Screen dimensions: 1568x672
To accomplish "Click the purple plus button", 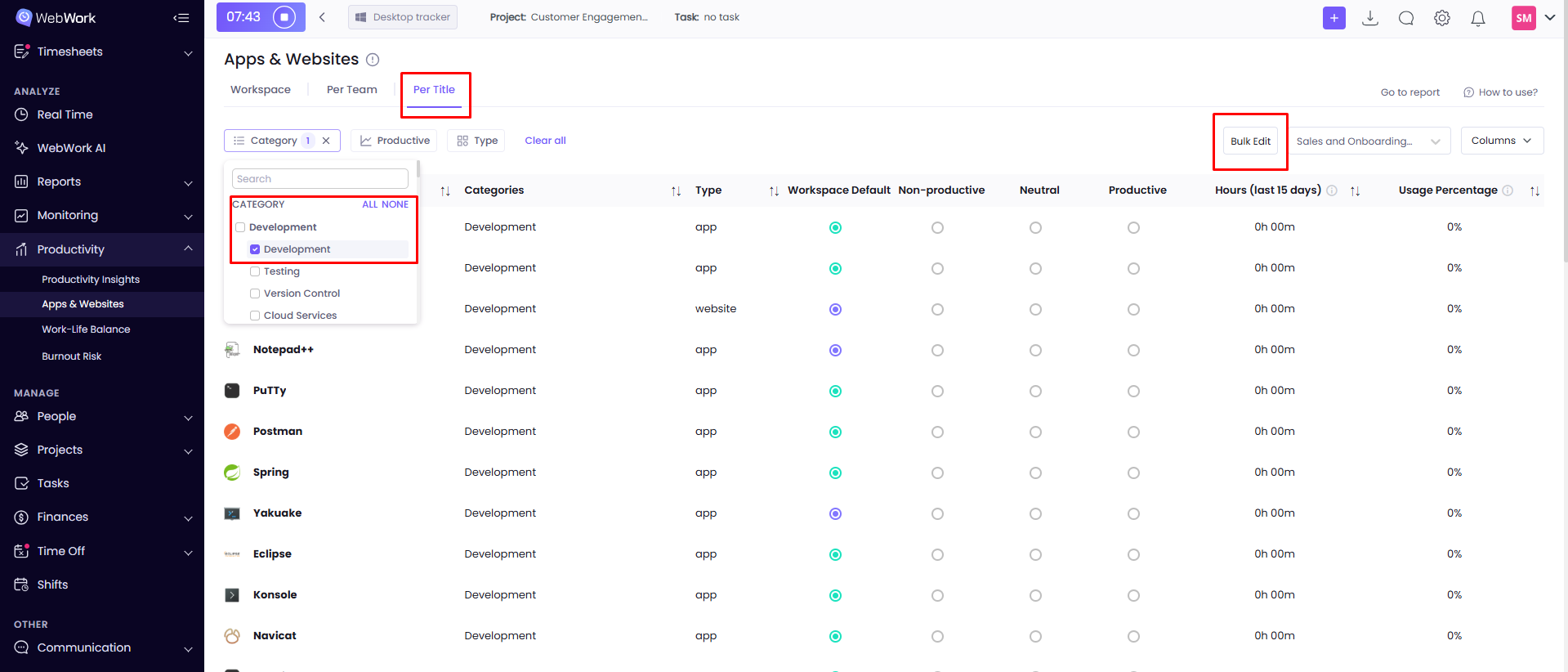I will (1333, 18).
